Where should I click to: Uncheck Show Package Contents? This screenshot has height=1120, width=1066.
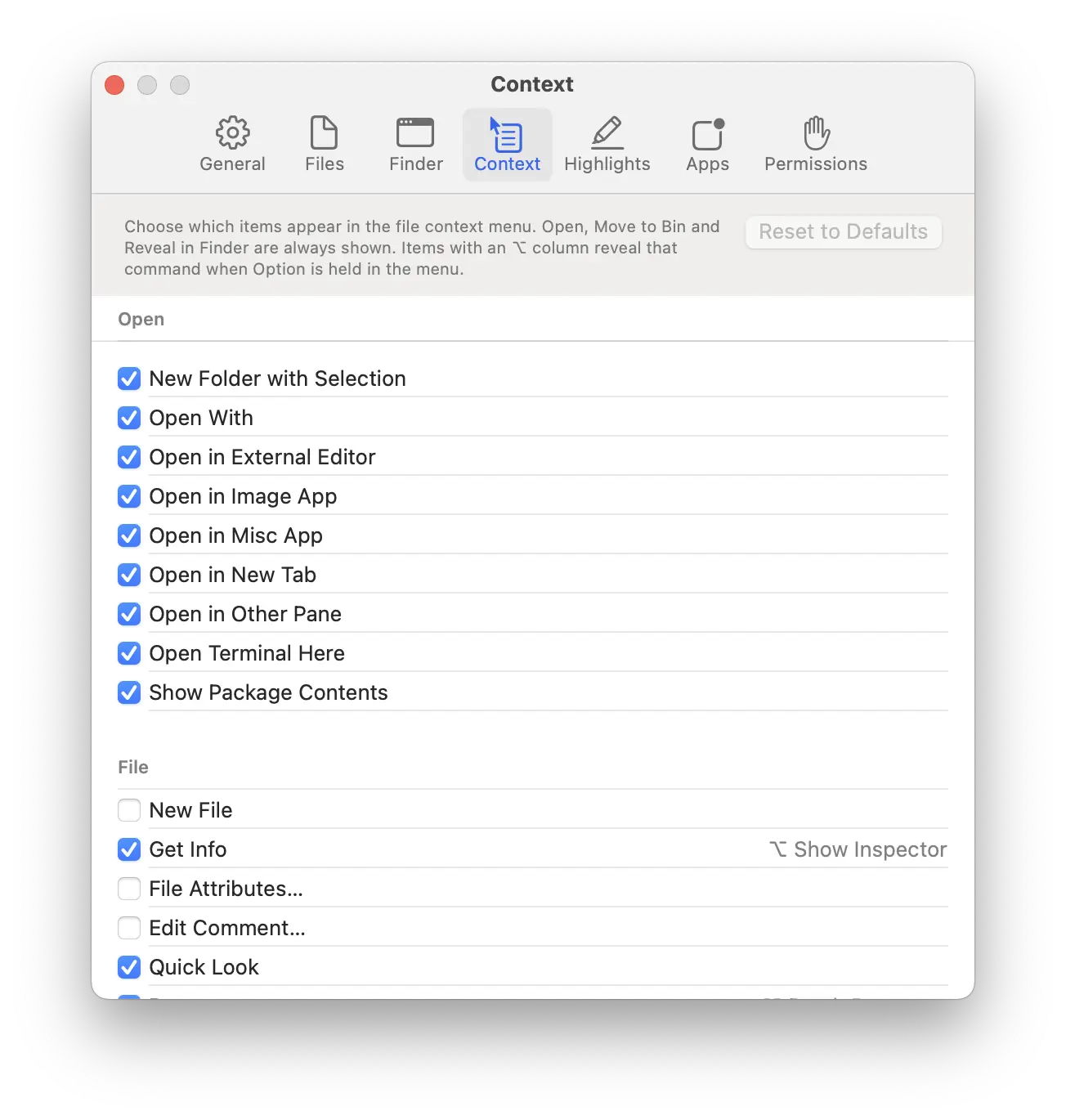(129, 692)
